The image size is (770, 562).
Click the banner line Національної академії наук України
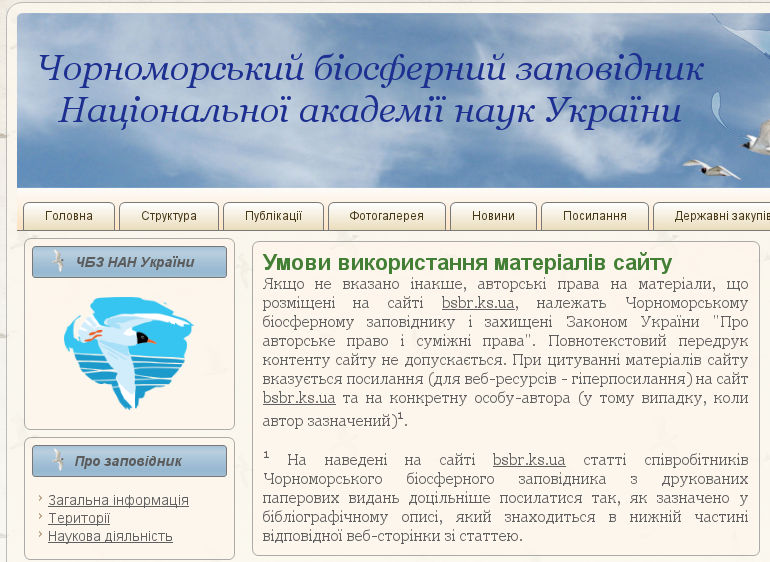pos(370,110)
